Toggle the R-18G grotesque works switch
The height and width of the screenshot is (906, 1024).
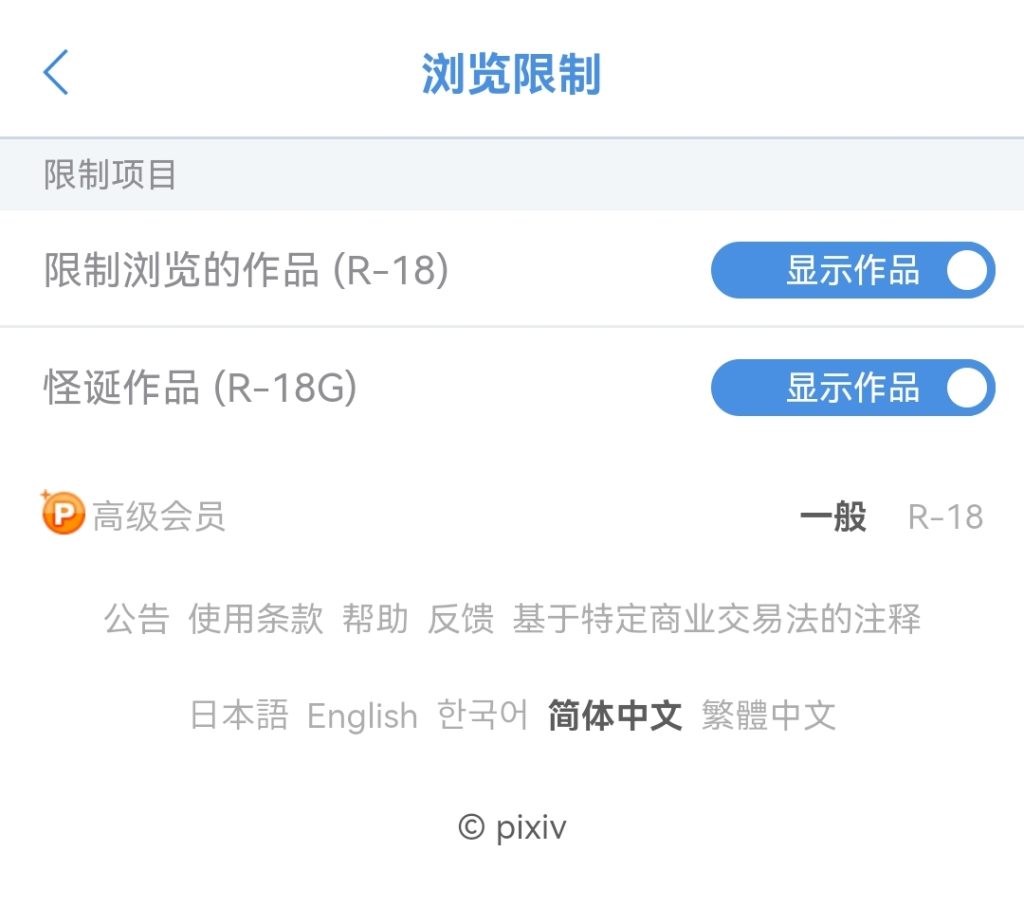click(x=852, y=388)
